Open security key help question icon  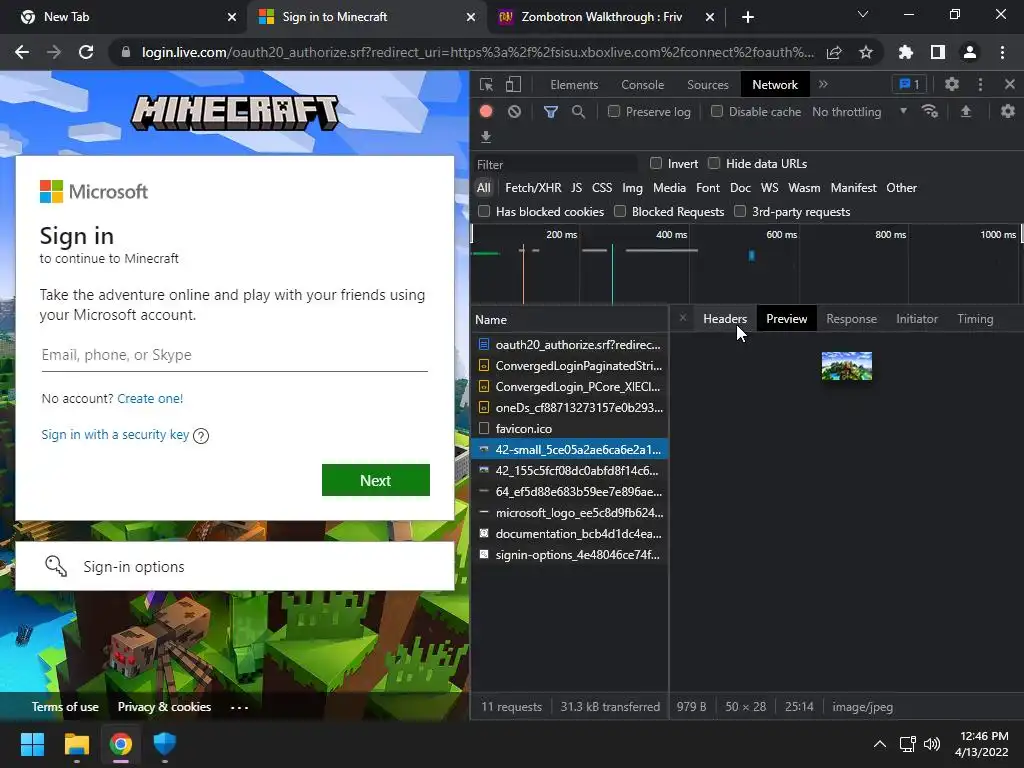(201, 436)
